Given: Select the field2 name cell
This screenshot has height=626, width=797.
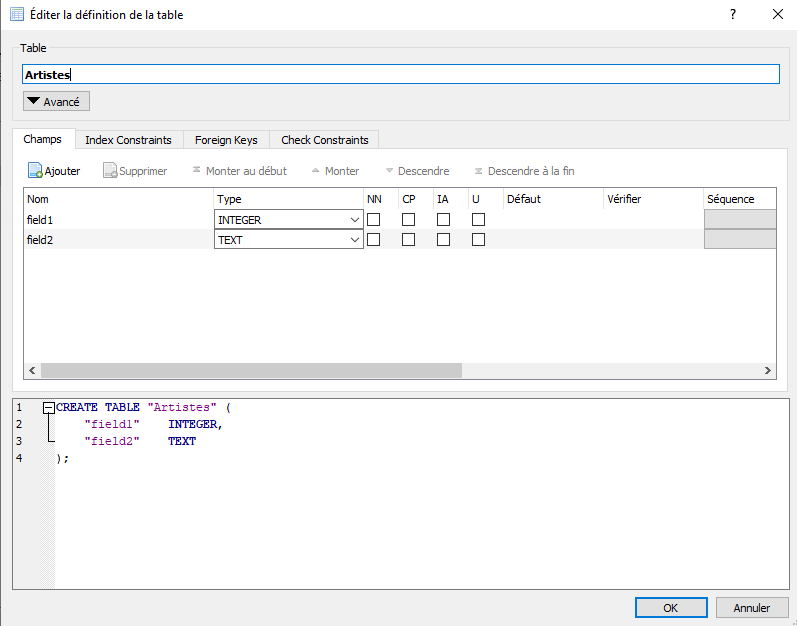Looking at the screenshot, I should [x=118, y=239].
